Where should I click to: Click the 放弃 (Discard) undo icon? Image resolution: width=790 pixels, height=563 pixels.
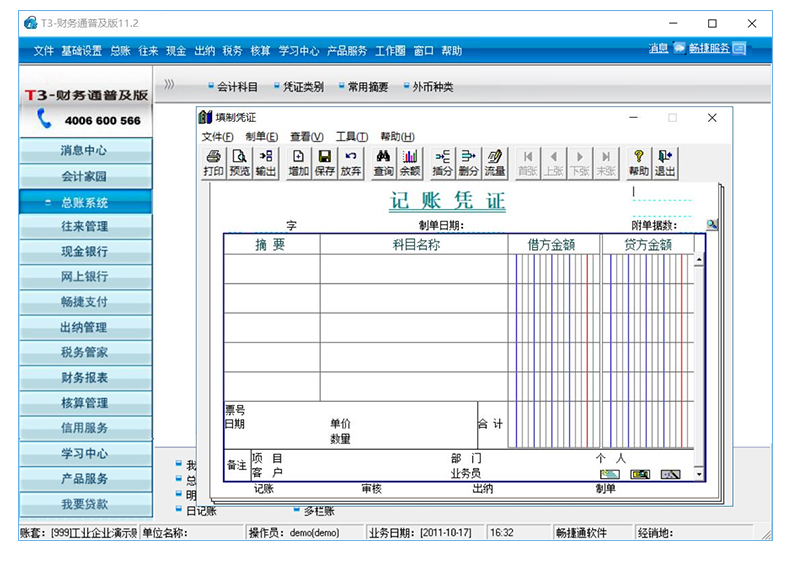point(350,162)
